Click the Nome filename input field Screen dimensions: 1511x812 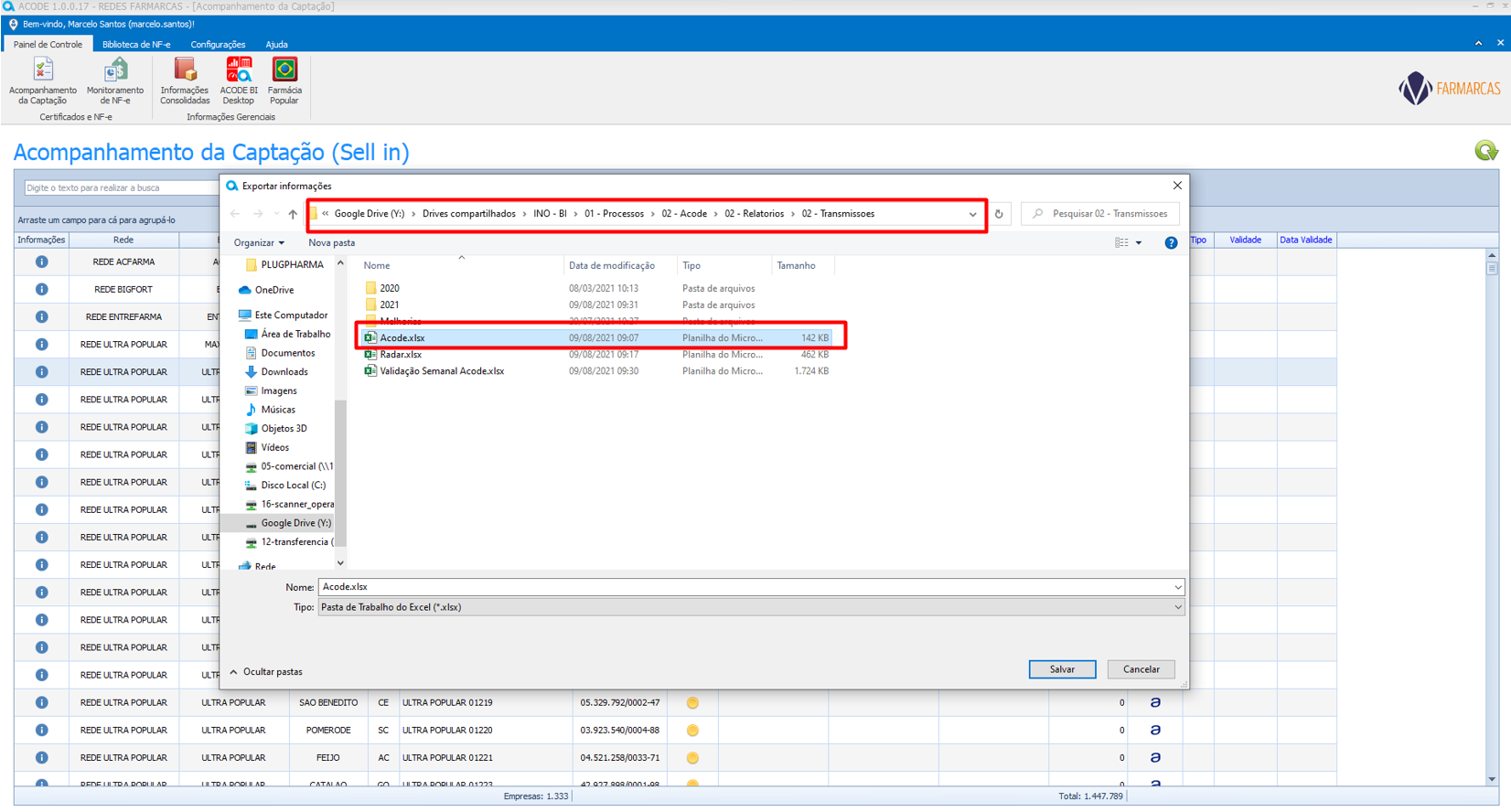coord(745,587)
